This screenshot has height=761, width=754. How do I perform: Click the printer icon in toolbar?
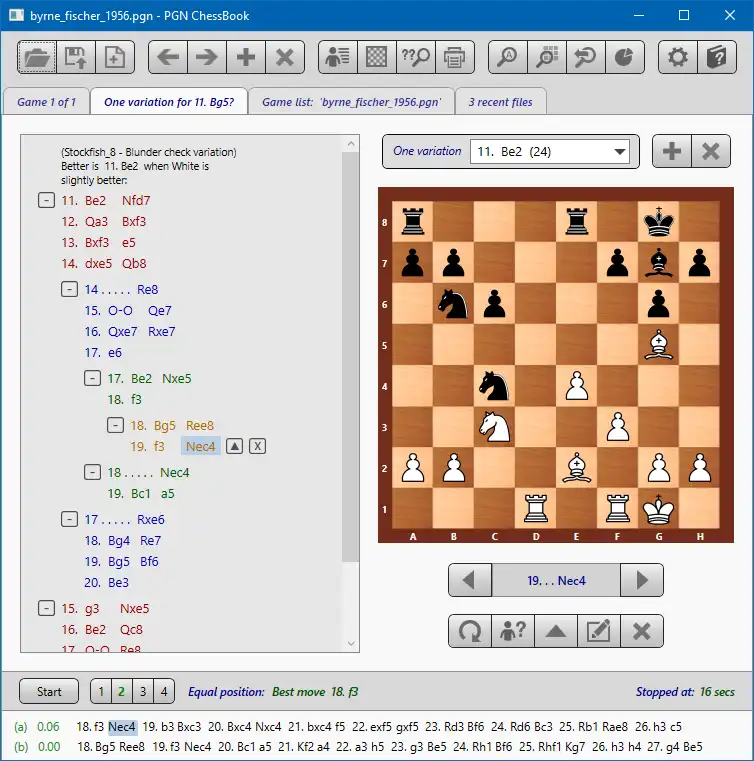(x=455, y=57)
